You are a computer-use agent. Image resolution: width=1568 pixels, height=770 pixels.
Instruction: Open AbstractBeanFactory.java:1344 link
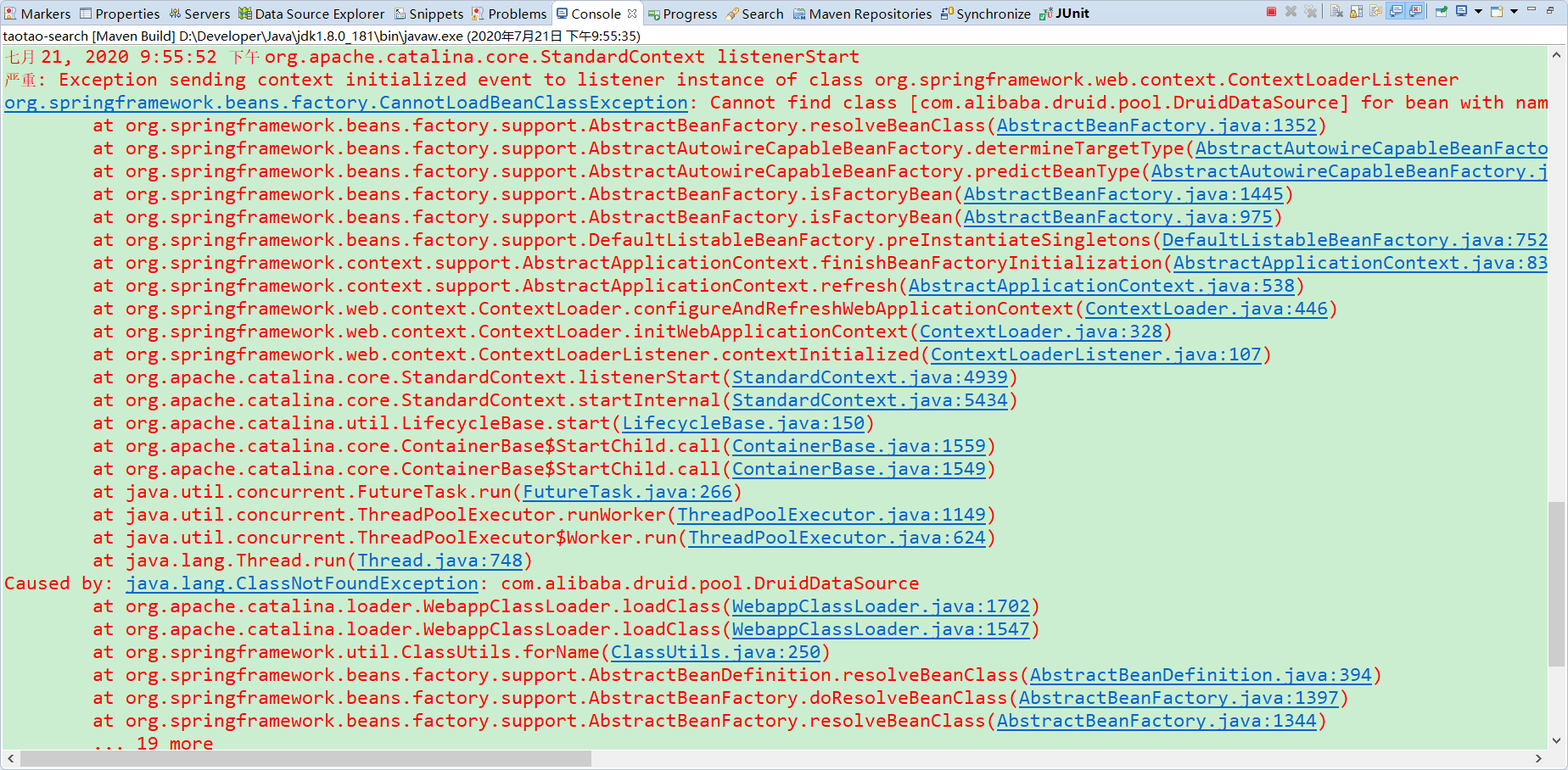pos(1156,721)
